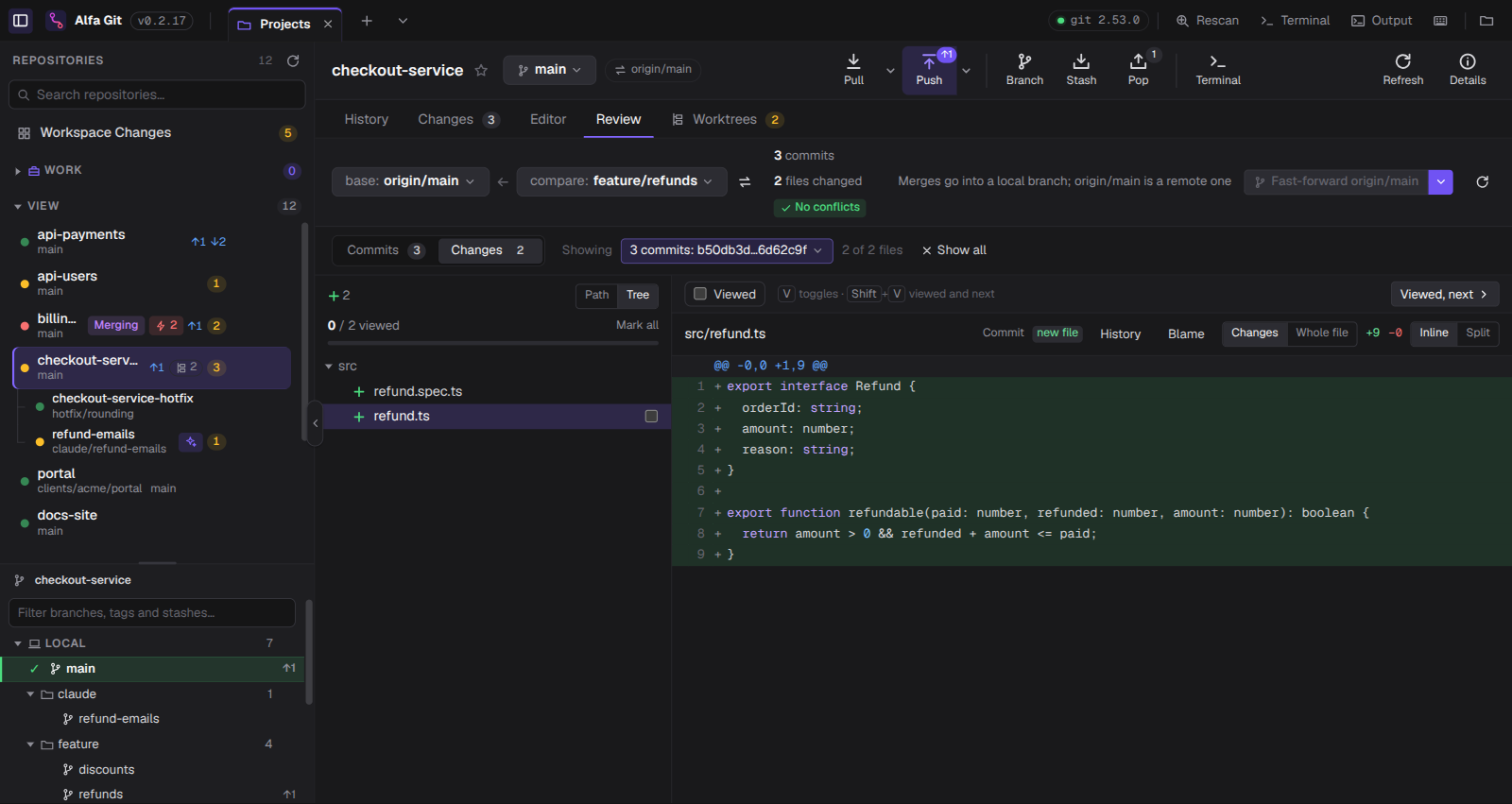Switch file list to Tree view
1512x804 pixels.
pyautogui.click(x=638, y=295)
